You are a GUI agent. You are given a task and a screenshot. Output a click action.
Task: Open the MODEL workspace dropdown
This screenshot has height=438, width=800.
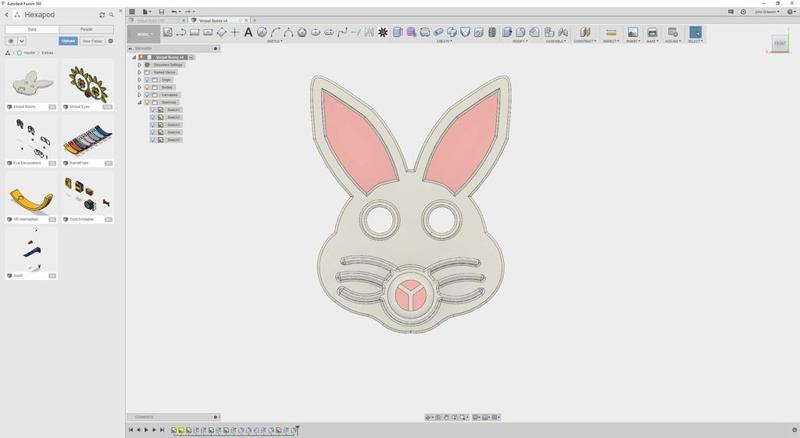point(145,33)
